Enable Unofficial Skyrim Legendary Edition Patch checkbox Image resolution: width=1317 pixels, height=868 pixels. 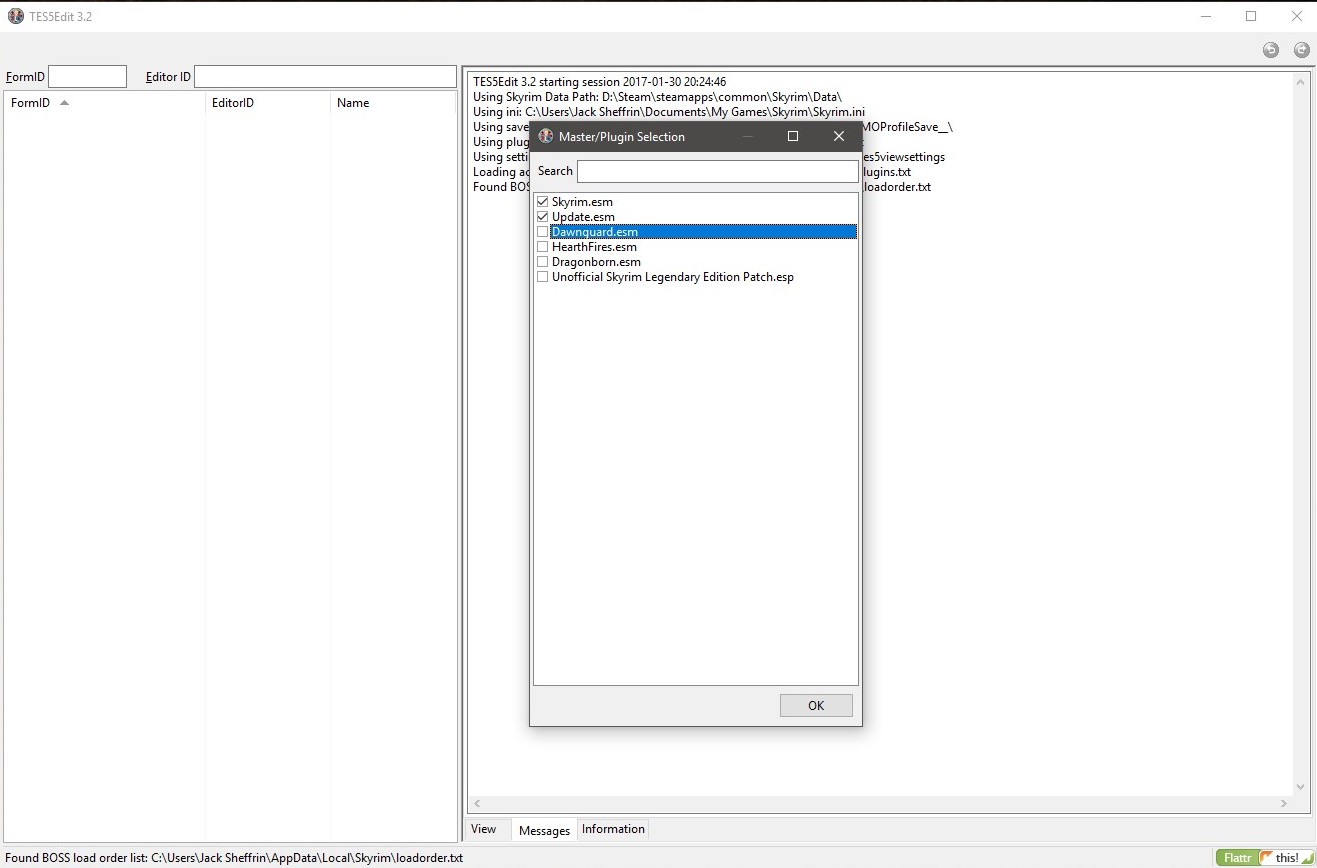click(x=543, y=277)
